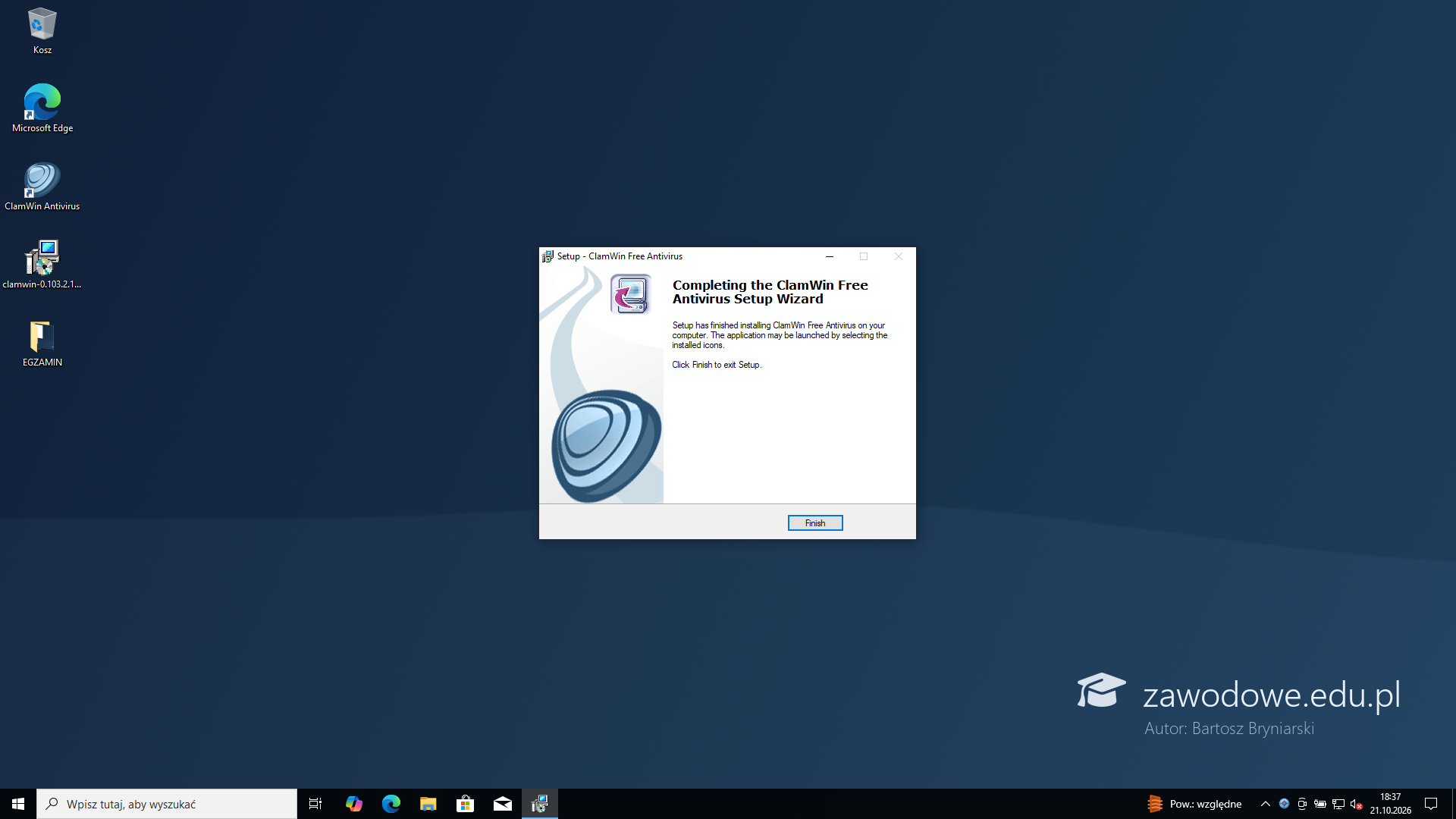Click Finish to exit the ClamWin setup
The width and height of the screenshot is (1456, 819).
click(x=815, y=523)
